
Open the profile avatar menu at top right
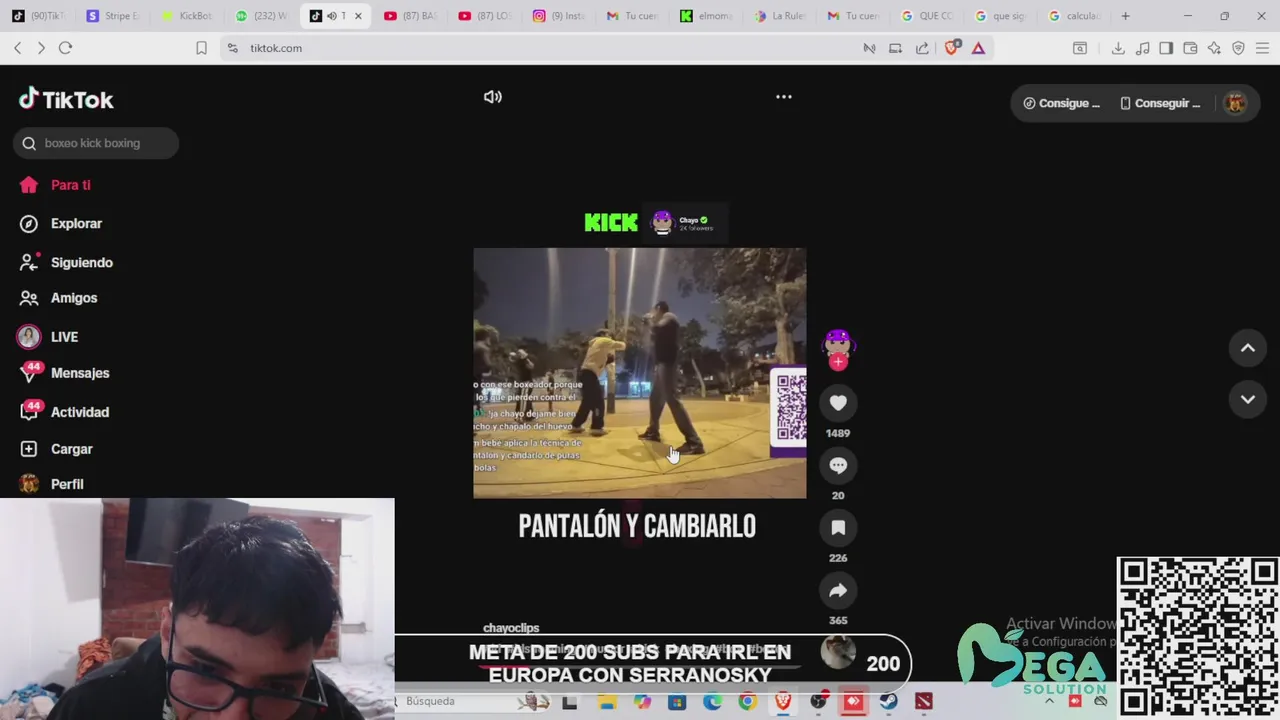click(1236, 103)
